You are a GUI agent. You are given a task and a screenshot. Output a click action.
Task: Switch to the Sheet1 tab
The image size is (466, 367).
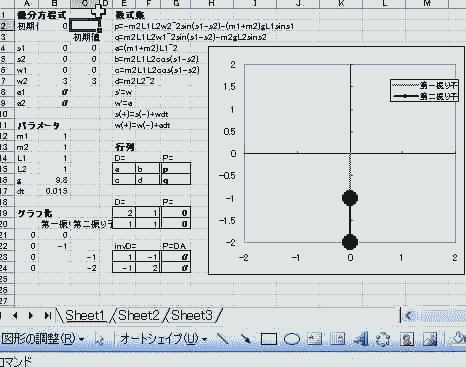coord(85,315)
